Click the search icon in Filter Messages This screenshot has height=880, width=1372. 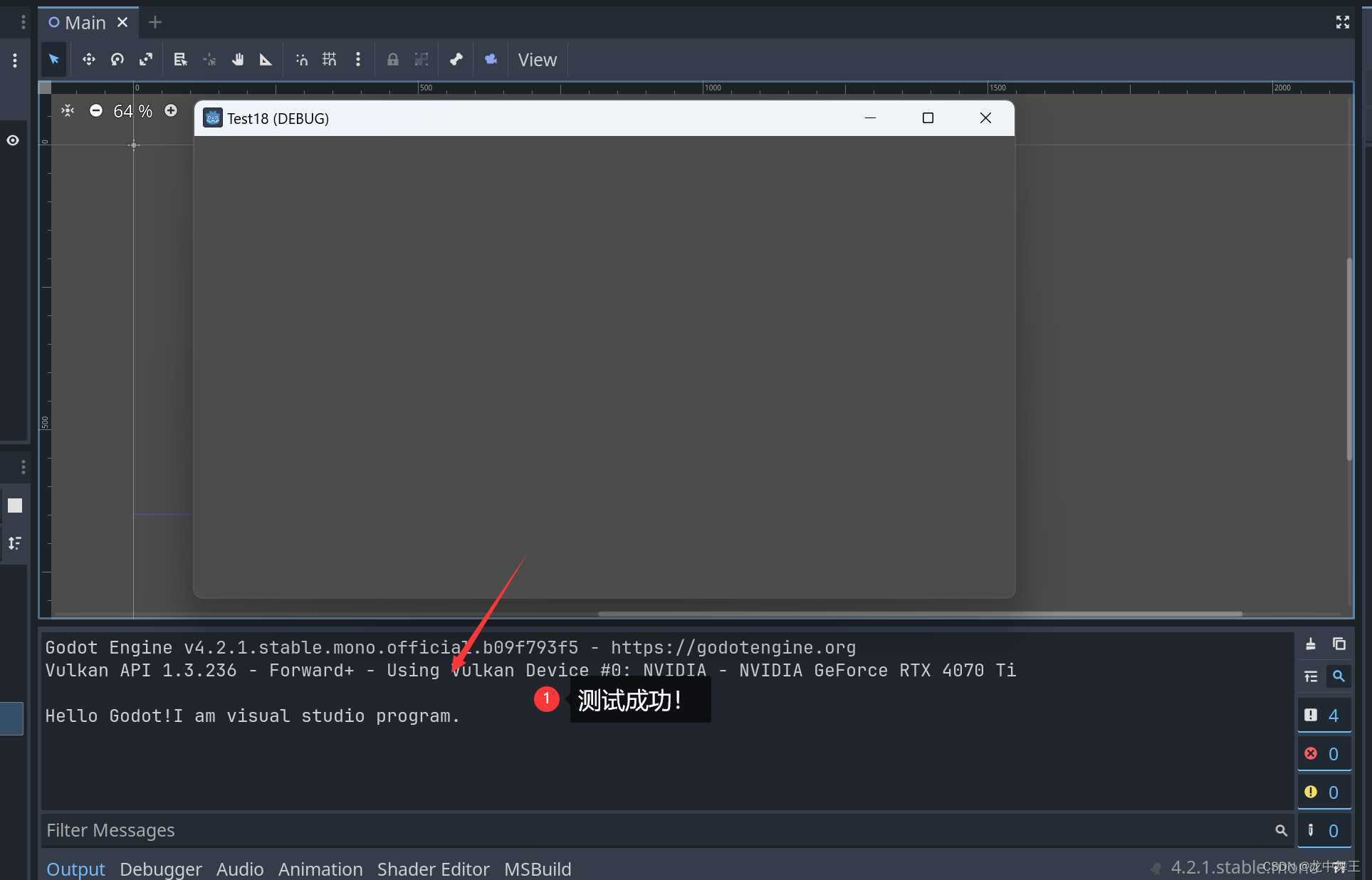pos(1281,830)
